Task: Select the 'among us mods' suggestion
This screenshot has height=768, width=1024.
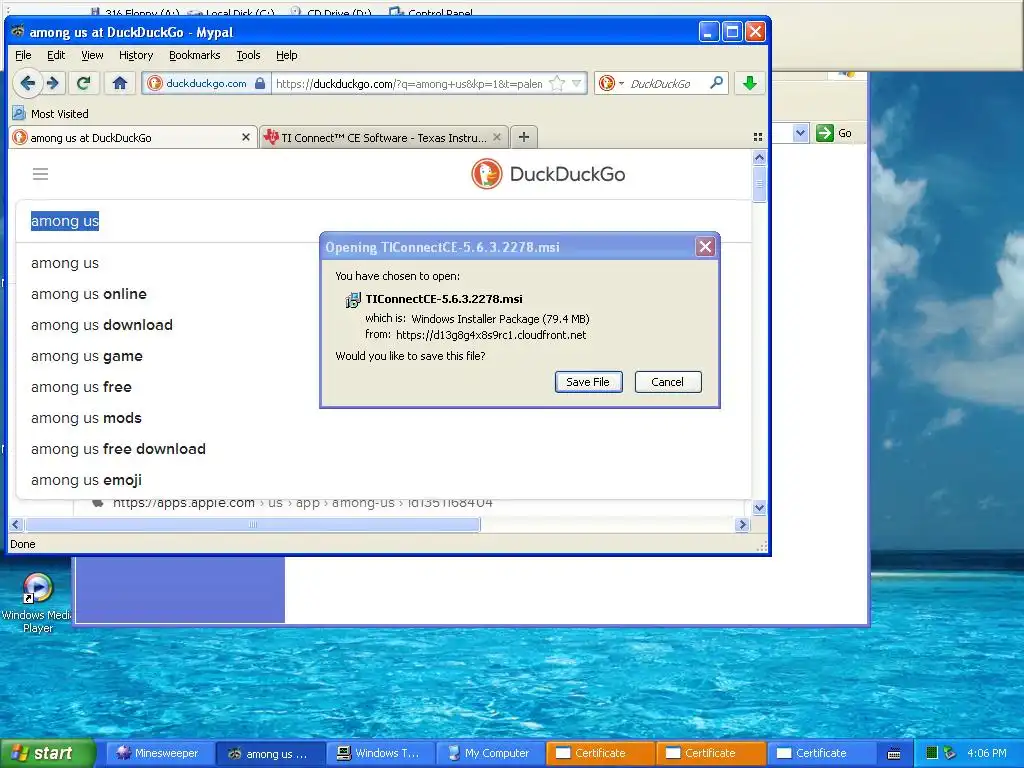Action: 86,418
